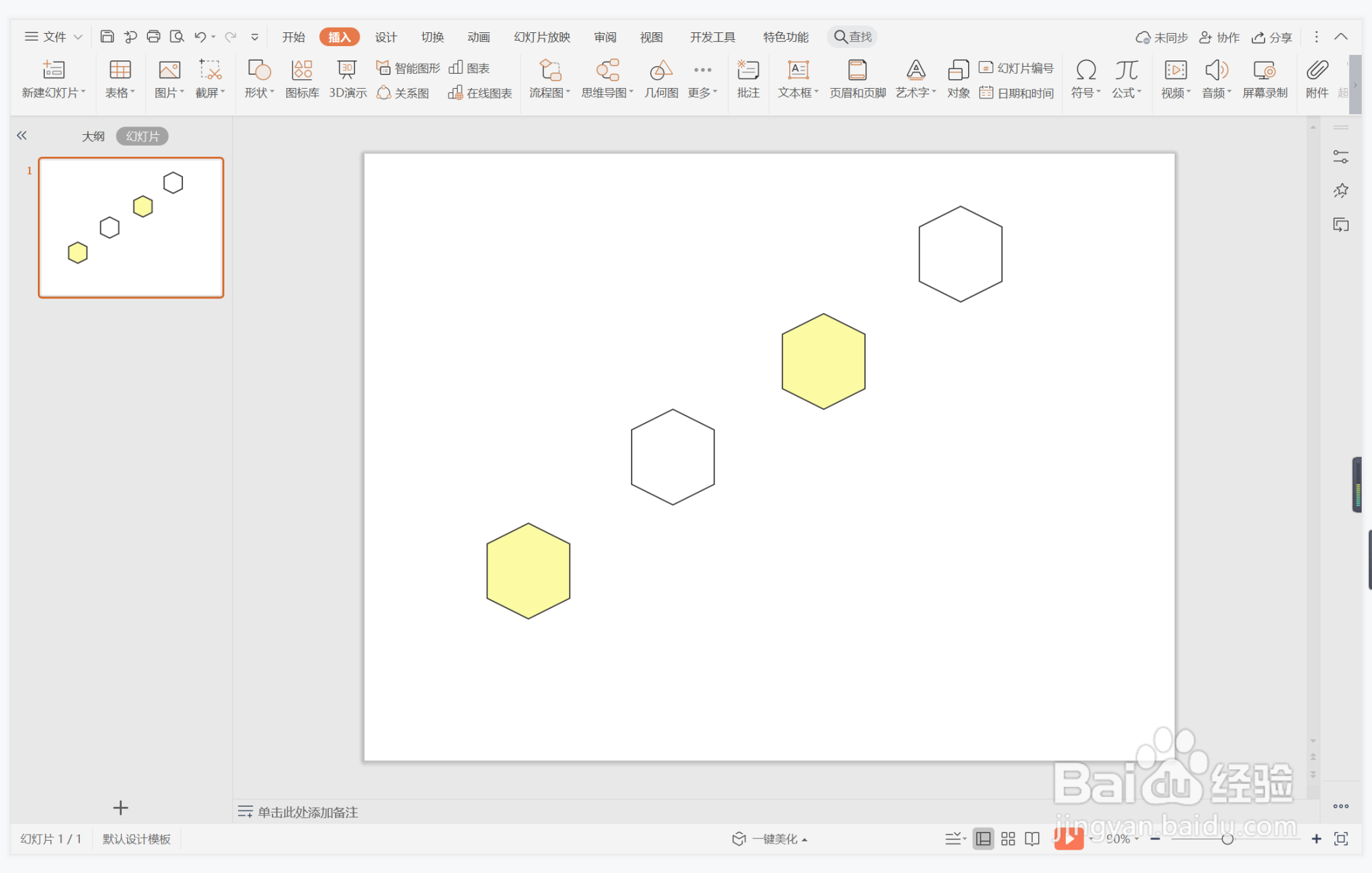Switch to 大纲 outline view
Image resolution: width=1372 pixels, height=873 pixels.
pyautogui.click(x=93, y=136)
